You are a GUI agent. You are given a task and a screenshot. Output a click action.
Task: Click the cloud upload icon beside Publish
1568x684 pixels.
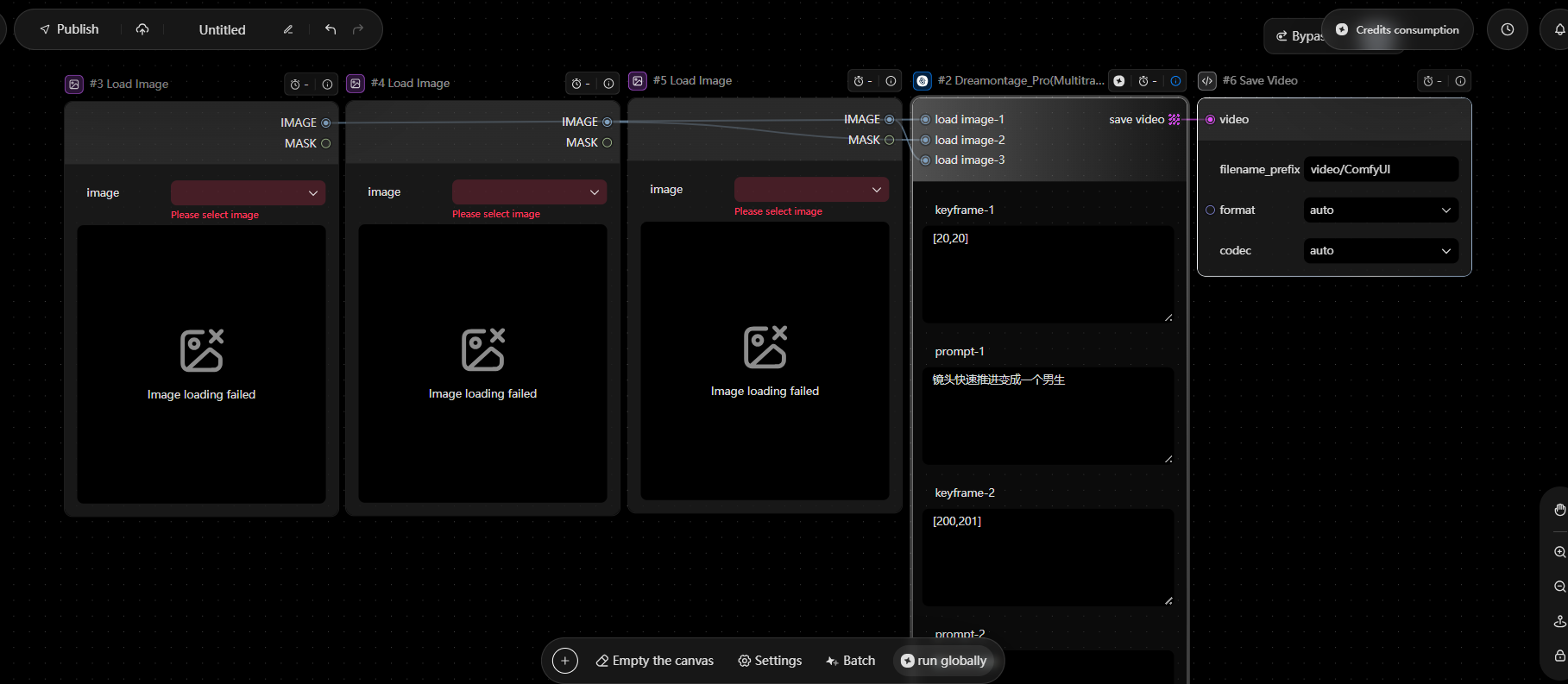[142, 29]
